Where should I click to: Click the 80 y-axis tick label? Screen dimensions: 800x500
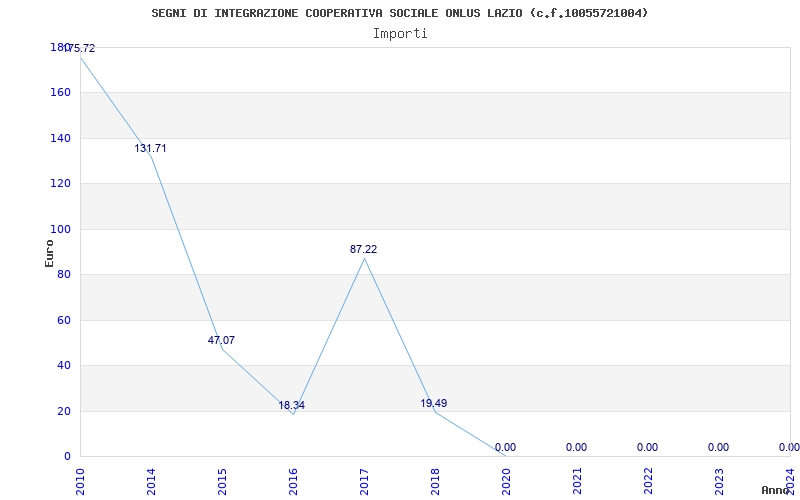pos(64,274)
